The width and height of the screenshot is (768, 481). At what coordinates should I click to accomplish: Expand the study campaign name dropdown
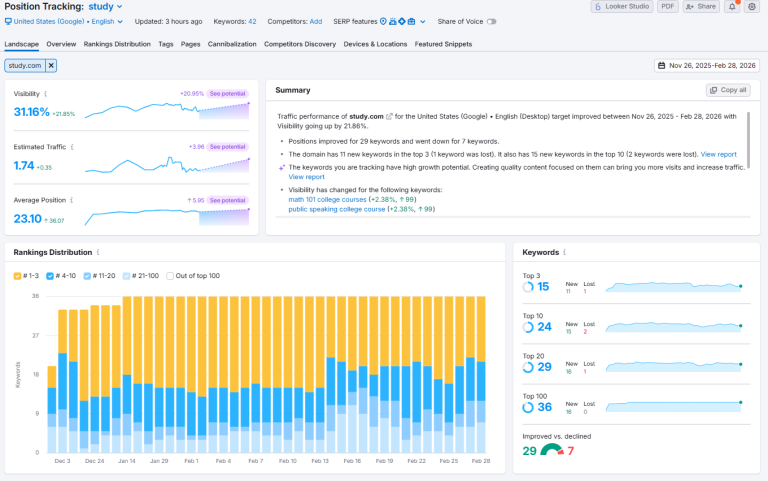pos(119,6)
